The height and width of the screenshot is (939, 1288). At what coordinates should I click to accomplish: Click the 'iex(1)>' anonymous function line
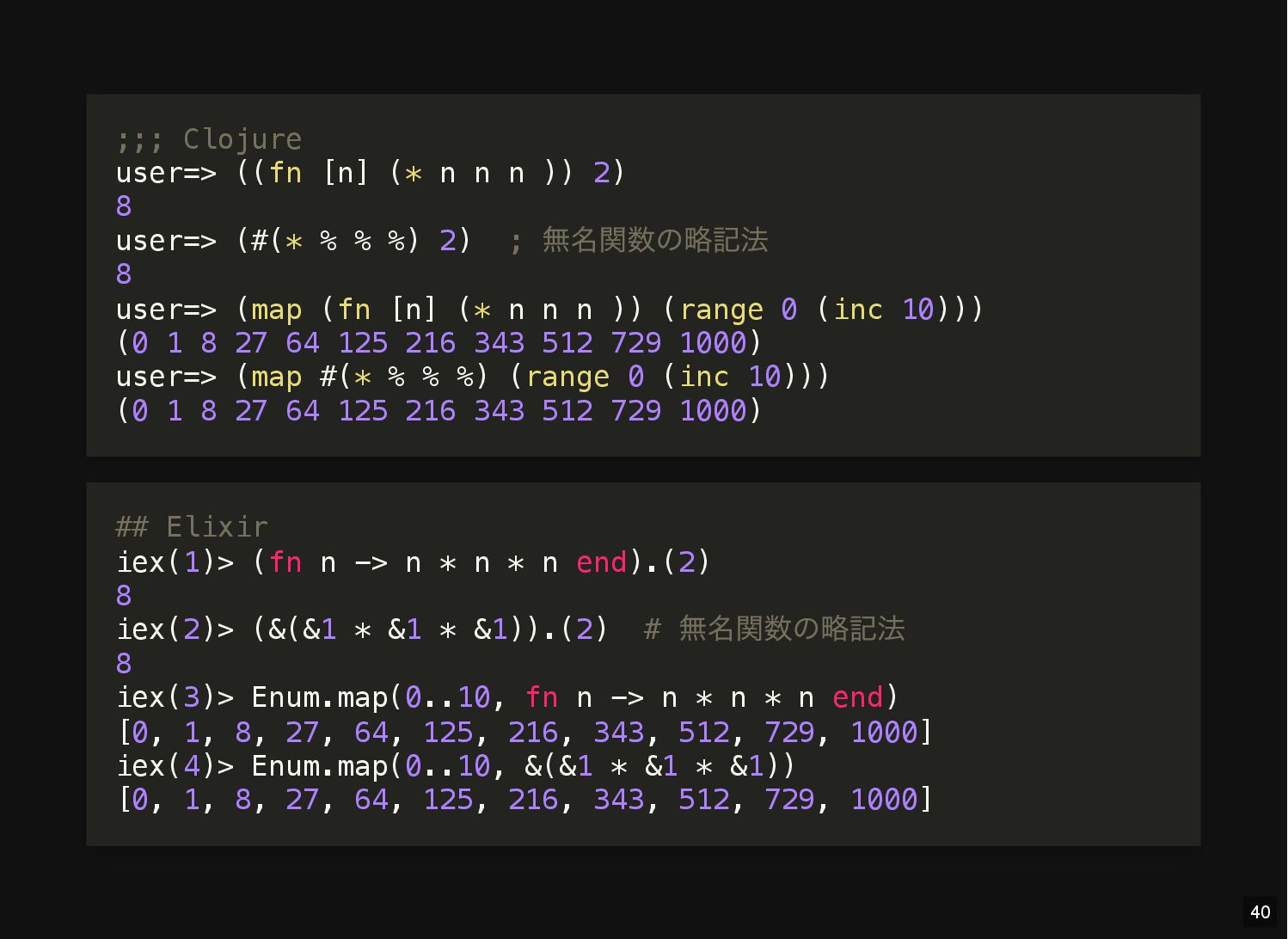(414, 562)
